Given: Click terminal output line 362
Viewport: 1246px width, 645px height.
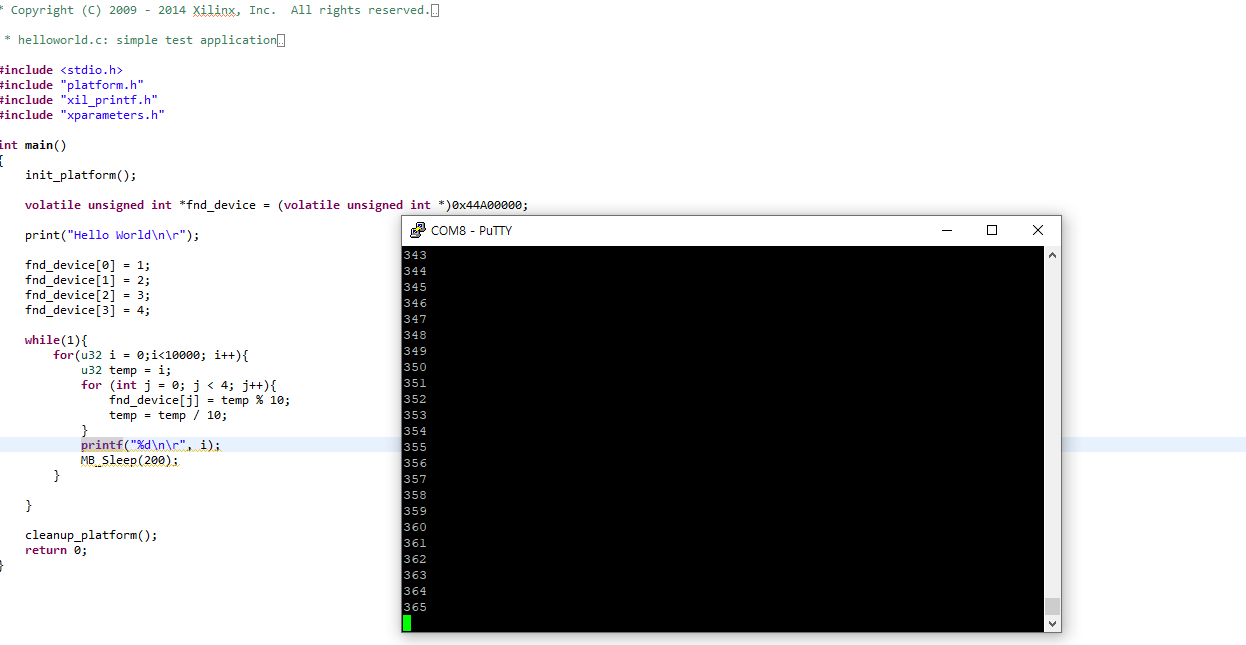Looking at the screenshot, I should [x=415, y=559].
